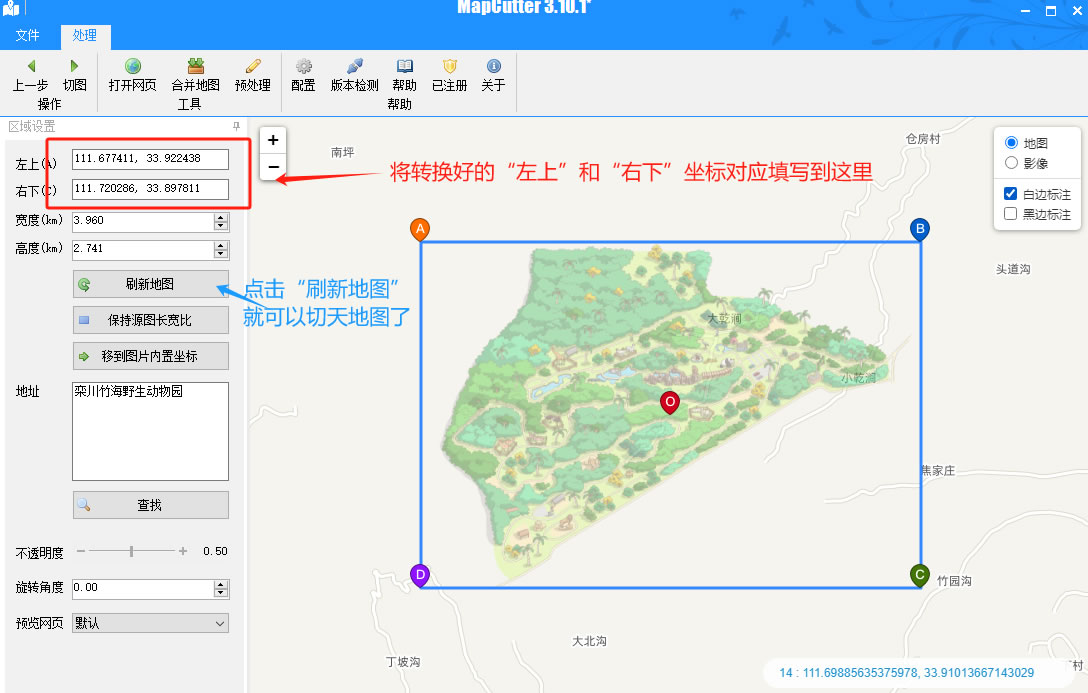
Task: Click the purple D corner marker
Action: (x=420, y=575)
